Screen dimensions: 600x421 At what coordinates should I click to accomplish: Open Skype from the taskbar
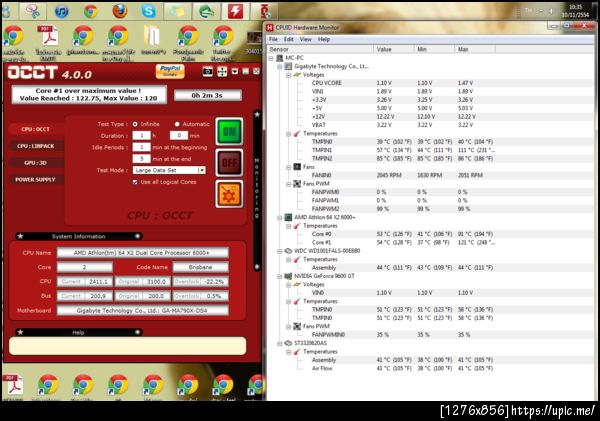[x=148, y=11]
